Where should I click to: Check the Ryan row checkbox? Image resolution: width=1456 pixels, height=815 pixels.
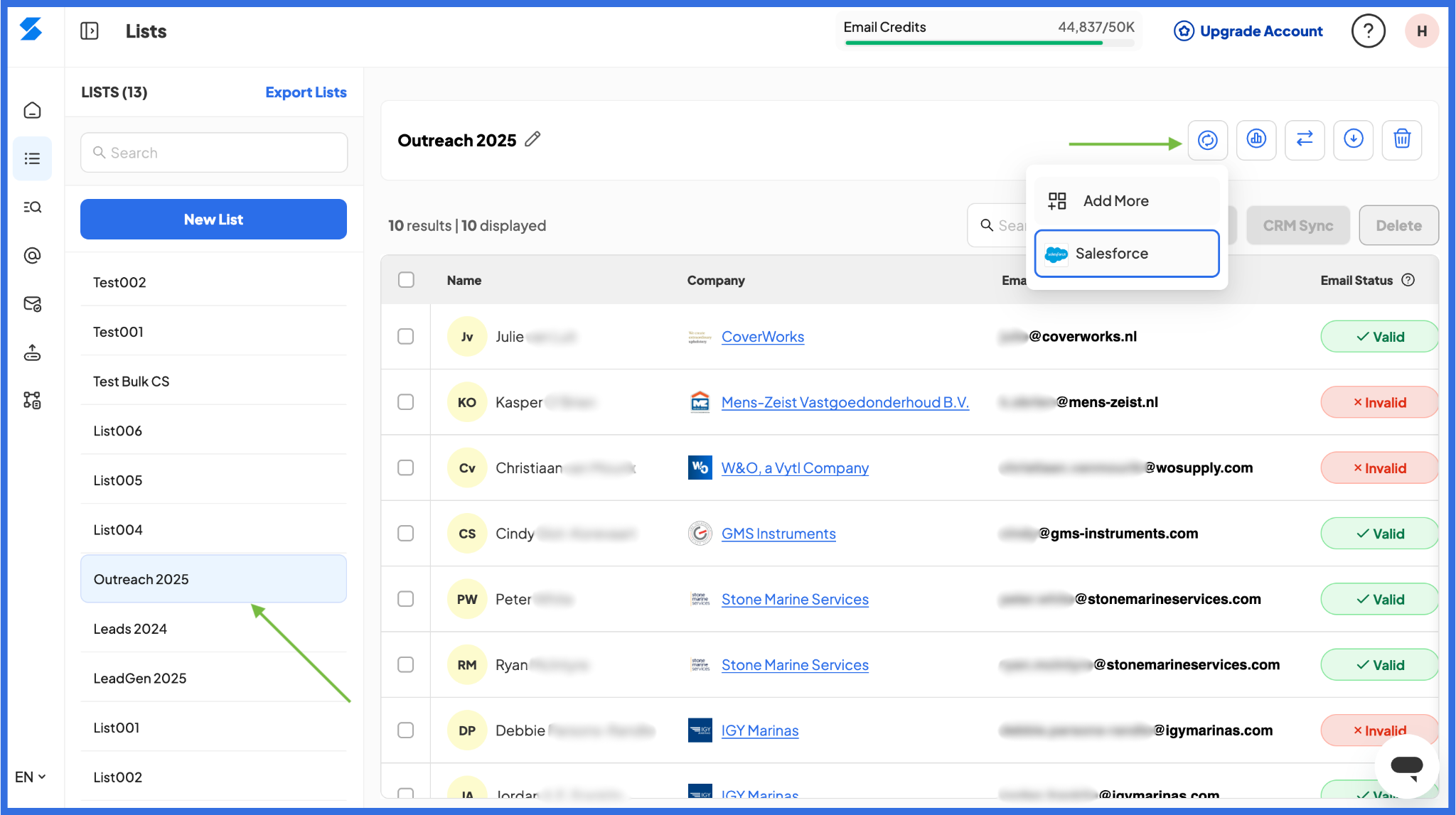point(406,664)
